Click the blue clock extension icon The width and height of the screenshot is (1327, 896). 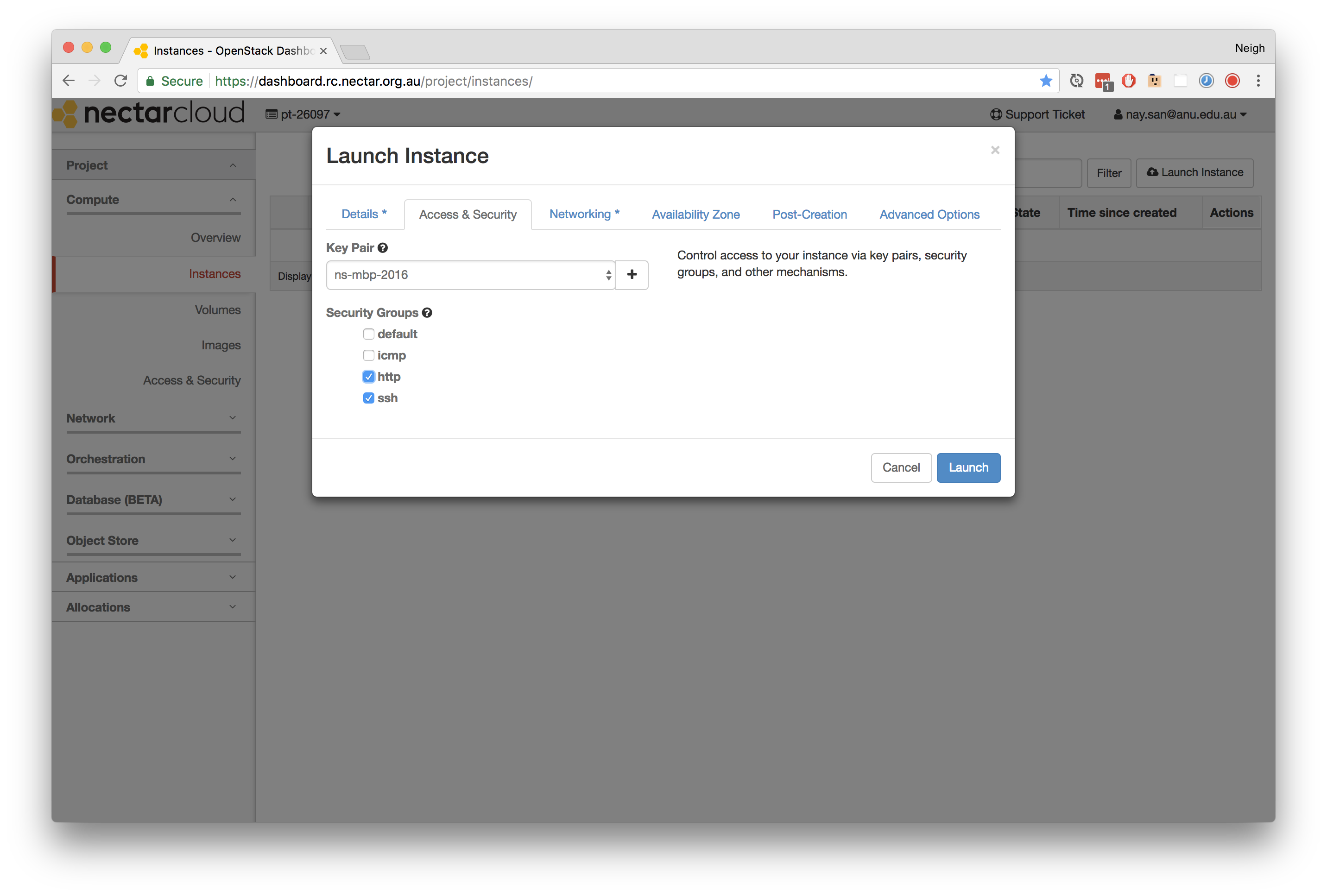[1206, 81]
